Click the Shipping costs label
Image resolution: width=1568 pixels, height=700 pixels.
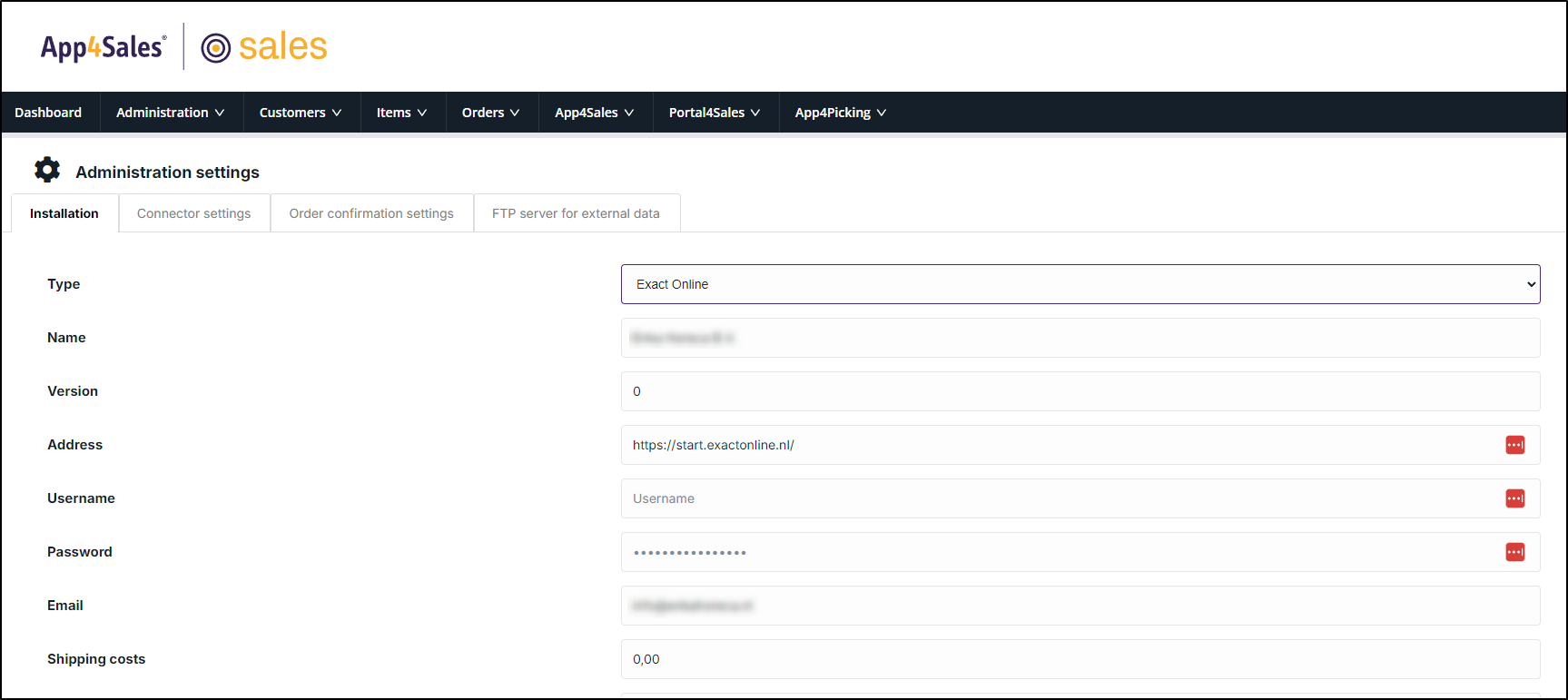click(96, 659)
